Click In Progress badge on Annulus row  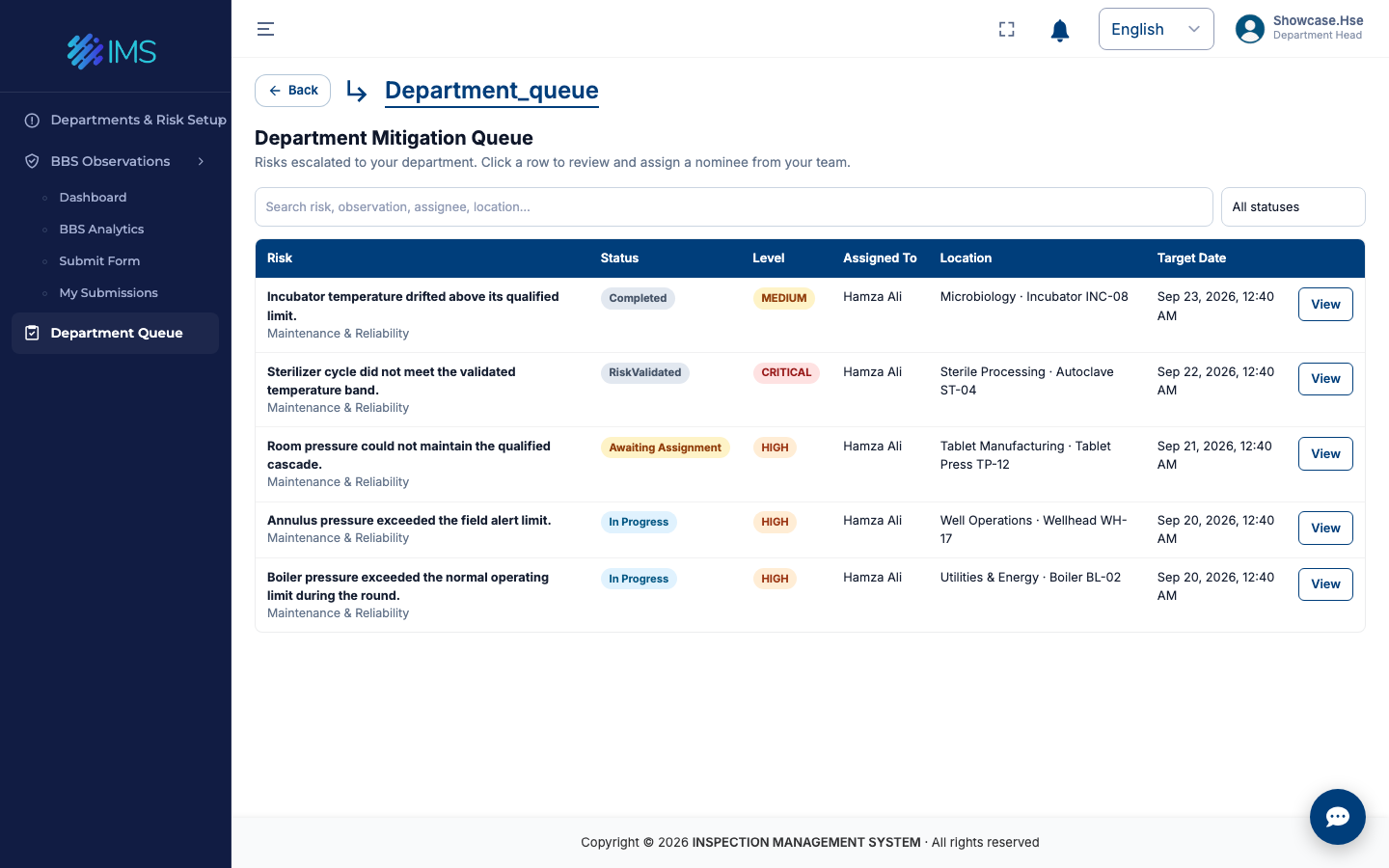639,522
